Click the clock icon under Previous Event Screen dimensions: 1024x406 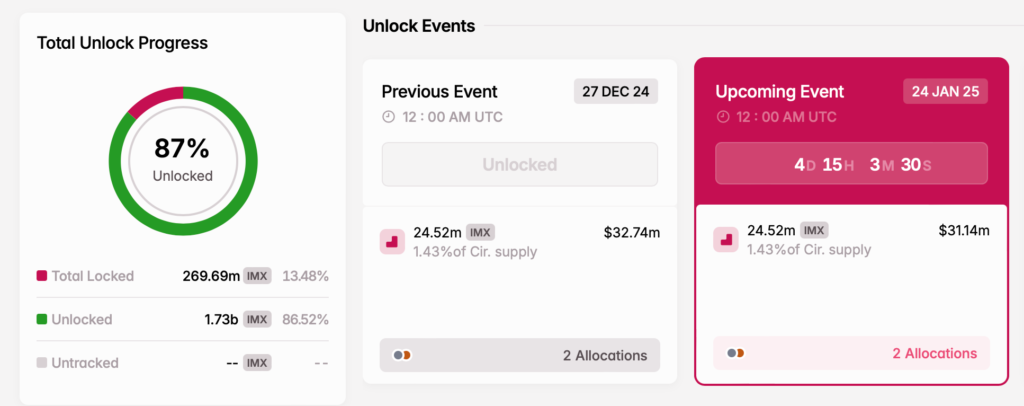[x=388, y=117]
